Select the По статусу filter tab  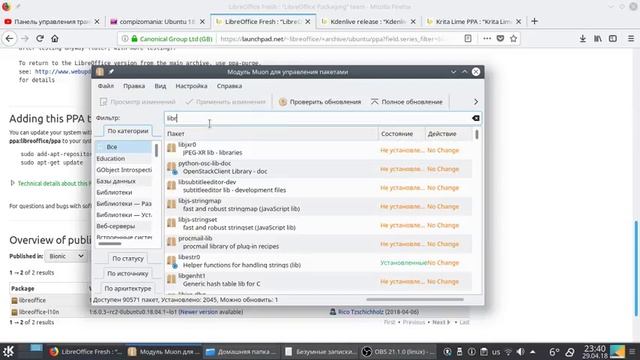click(128, 258)
